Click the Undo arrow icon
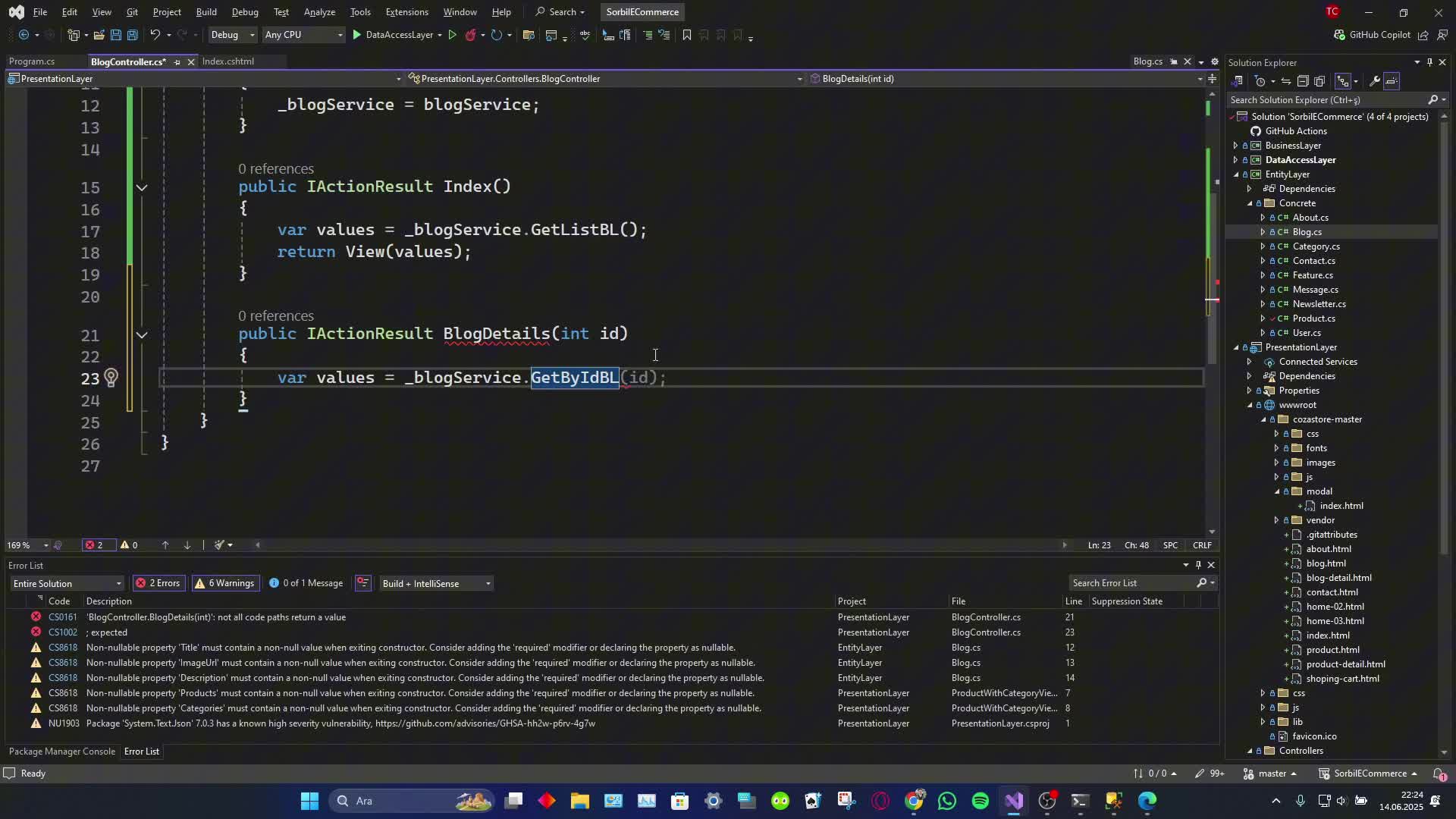The width and height of the screenshot is (1456, 819). click(x=155, y=35)
